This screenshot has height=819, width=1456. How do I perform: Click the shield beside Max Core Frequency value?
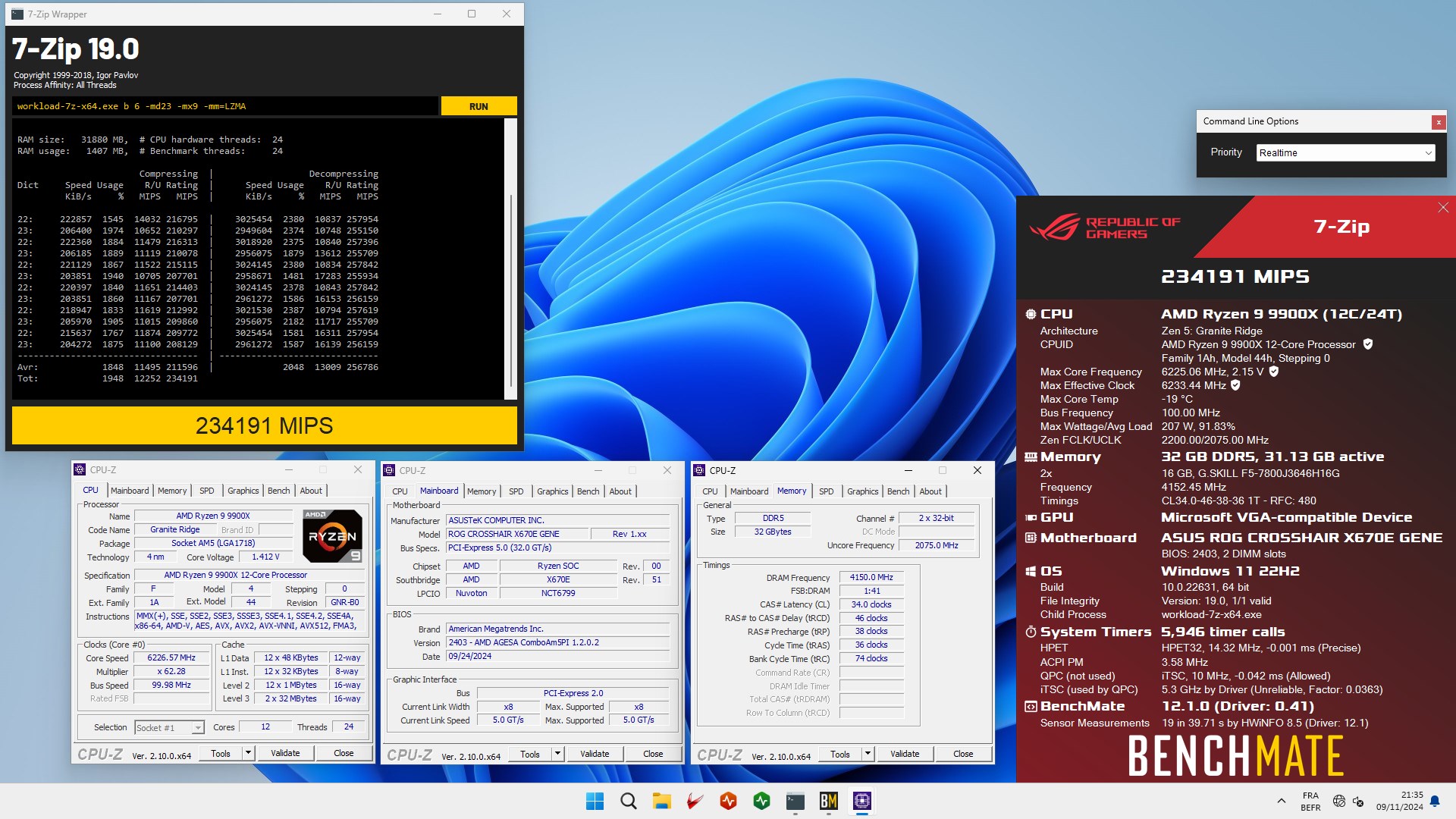pyautogui.click(x=1274, y=372)
